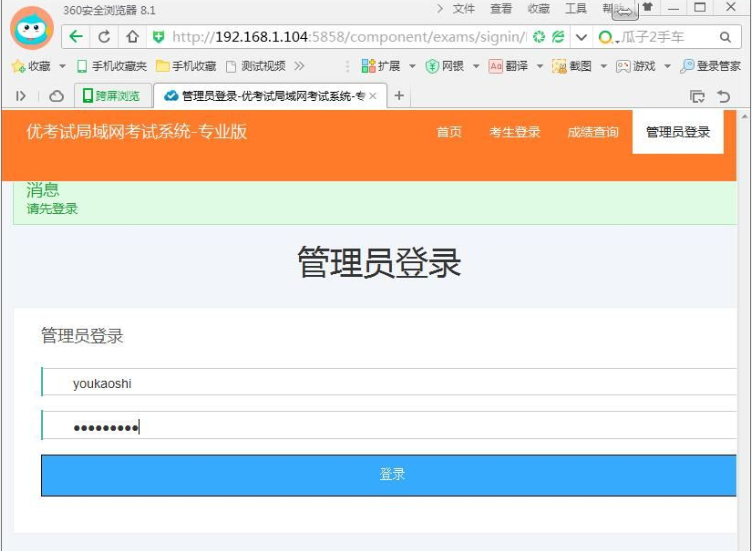This screenshot has width=752, height=551.
Task: Click the browser back arrow button
Action: click(x=76, y=36)
